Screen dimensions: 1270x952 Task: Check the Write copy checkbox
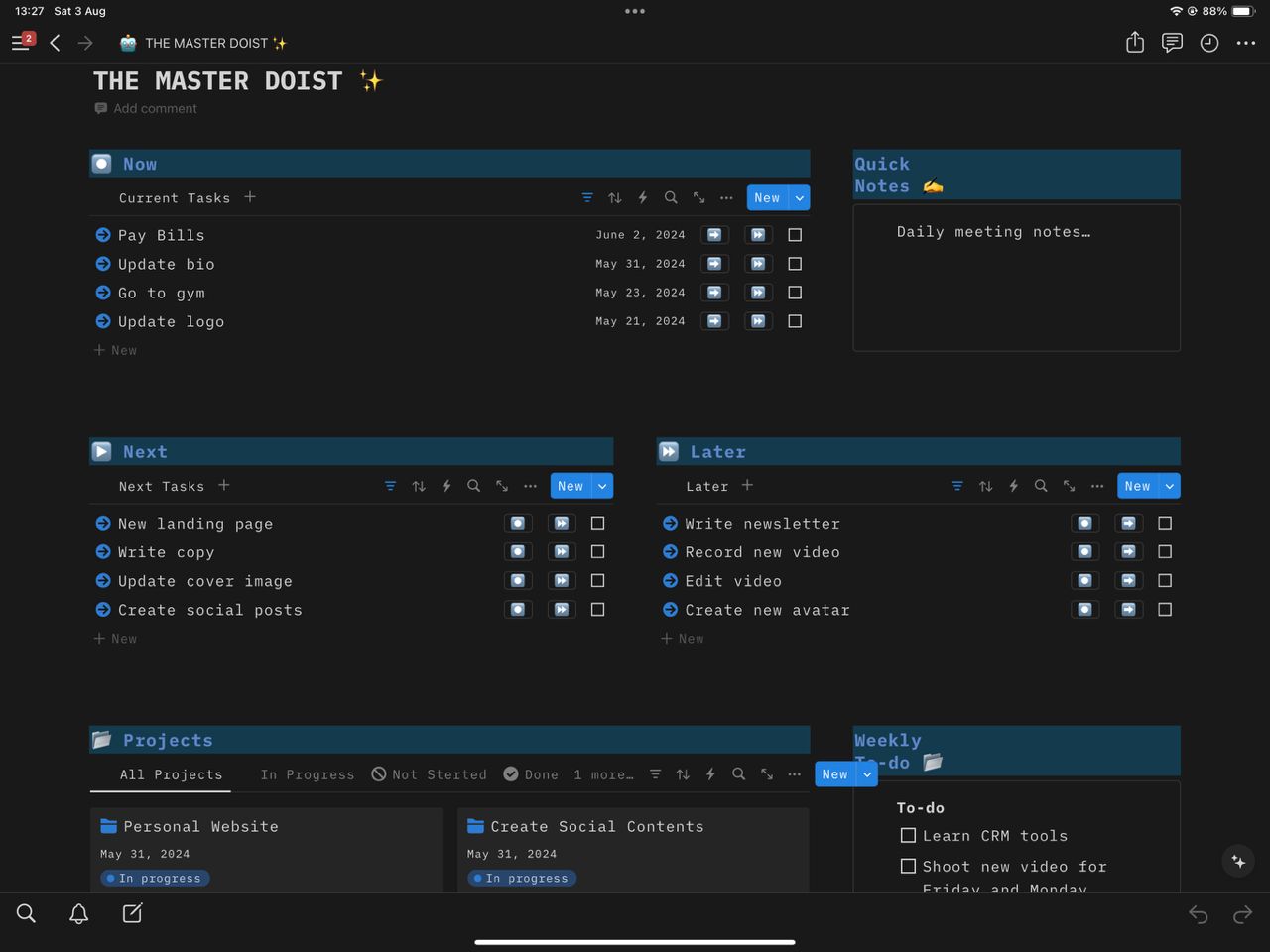pyautogui.click(x=597, y=551)
